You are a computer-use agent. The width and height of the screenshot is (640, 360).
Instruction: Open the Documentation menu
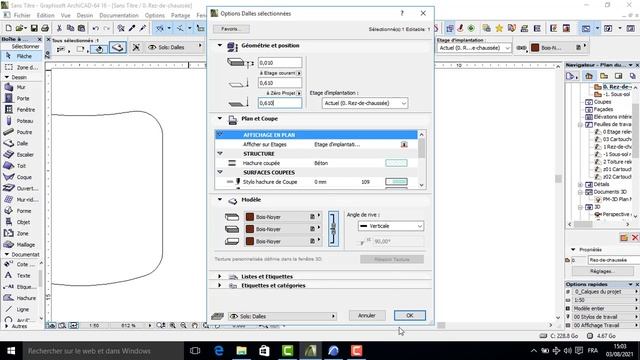pos(119,16)
